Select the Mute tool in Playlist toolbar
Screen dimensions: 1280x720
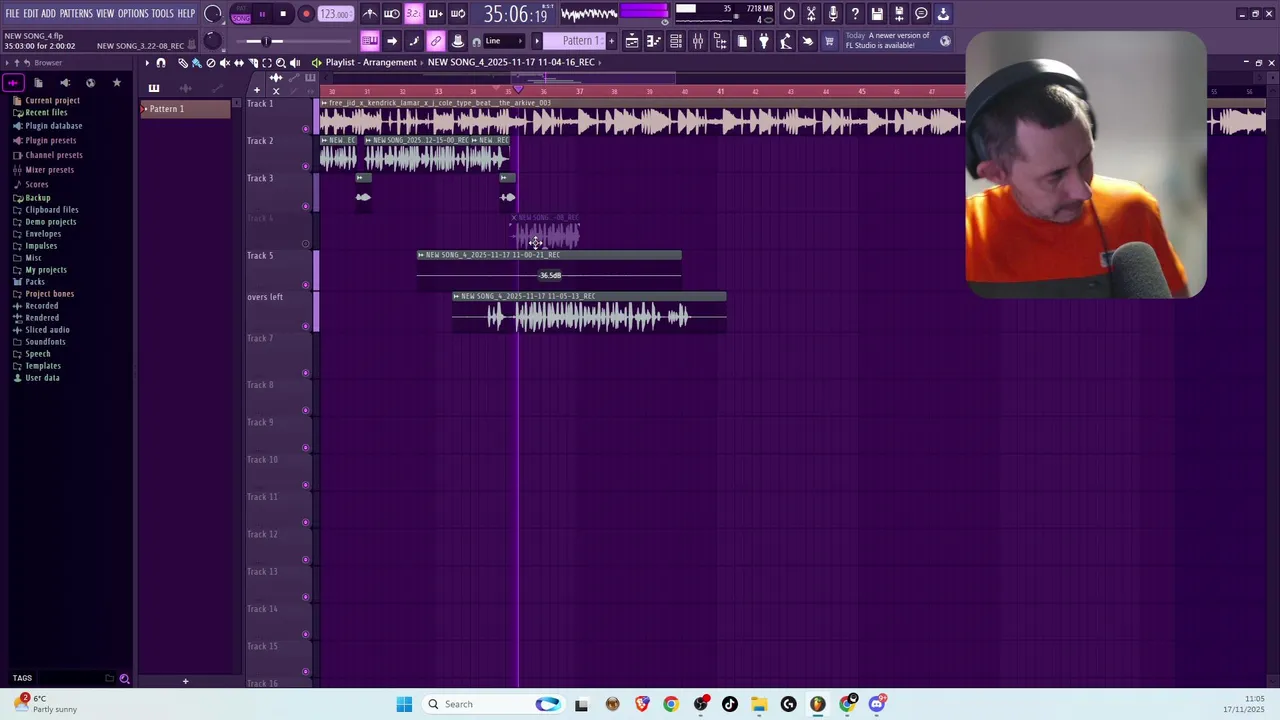(224, 63)
